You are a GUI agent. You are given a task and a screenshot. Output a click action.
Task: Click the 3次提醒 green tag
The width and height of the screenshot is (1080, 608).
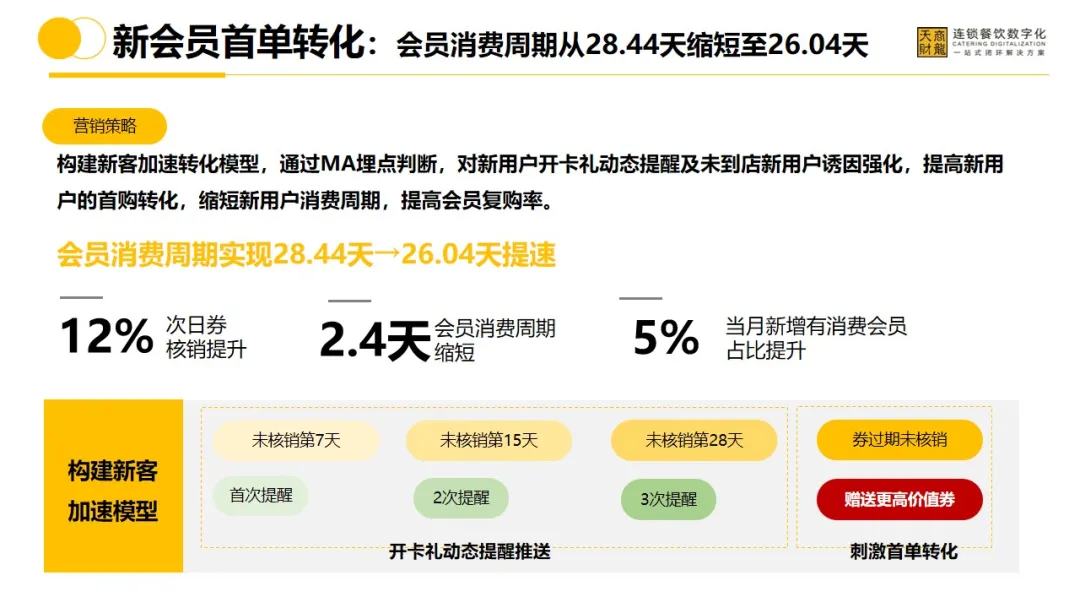[x=668, y=500]
